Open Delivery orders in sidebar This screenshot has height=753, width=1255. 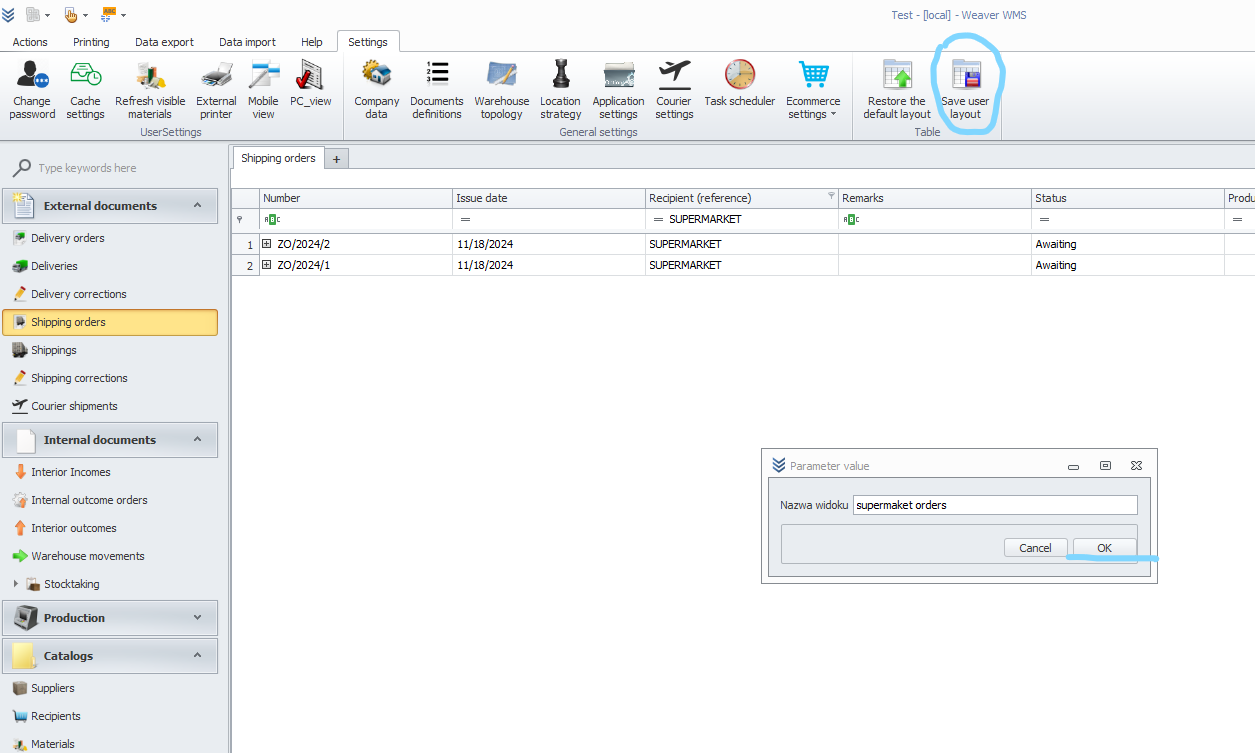[68, 238]
